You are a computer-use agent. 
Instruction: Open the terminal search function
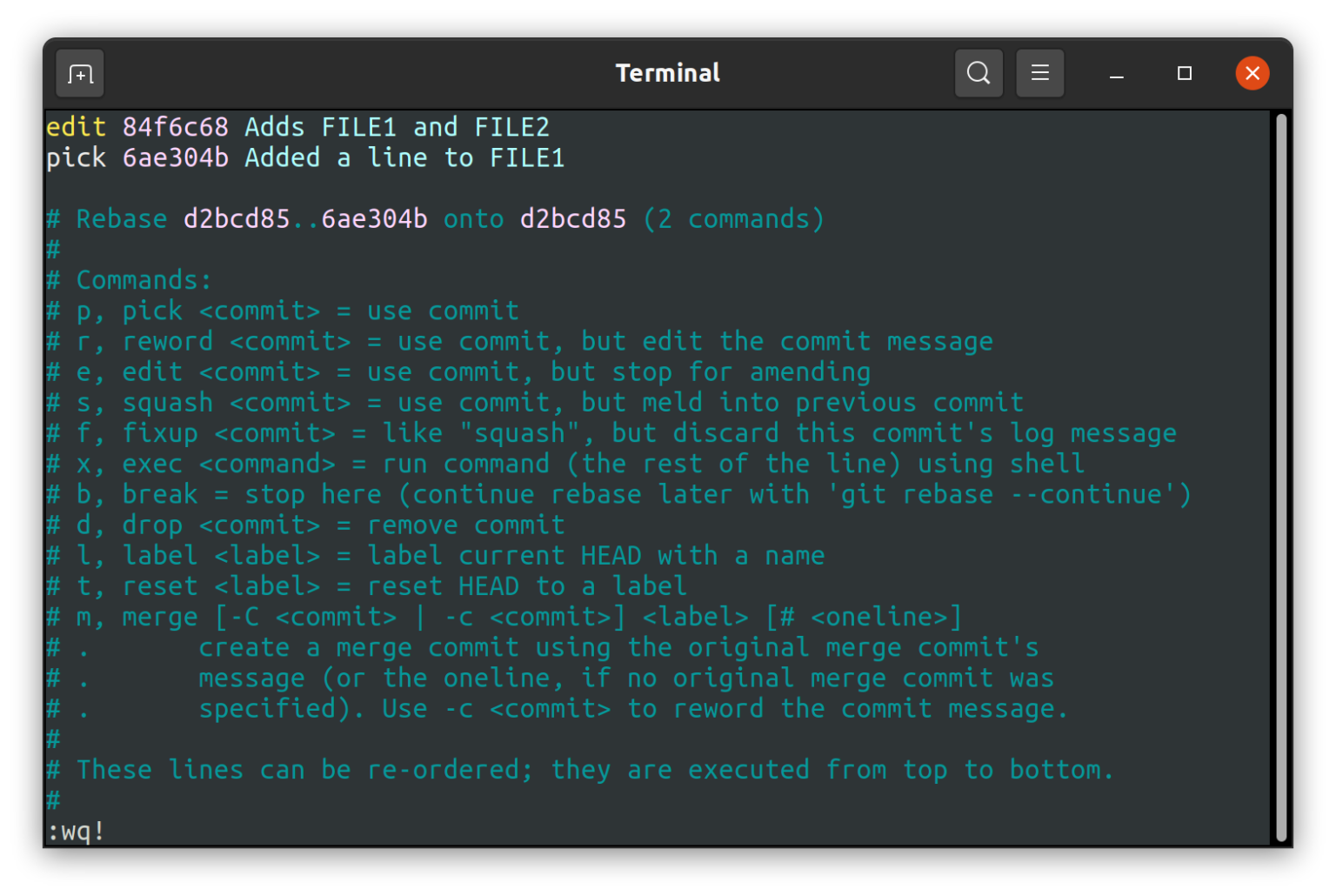[x=979, y=73]
